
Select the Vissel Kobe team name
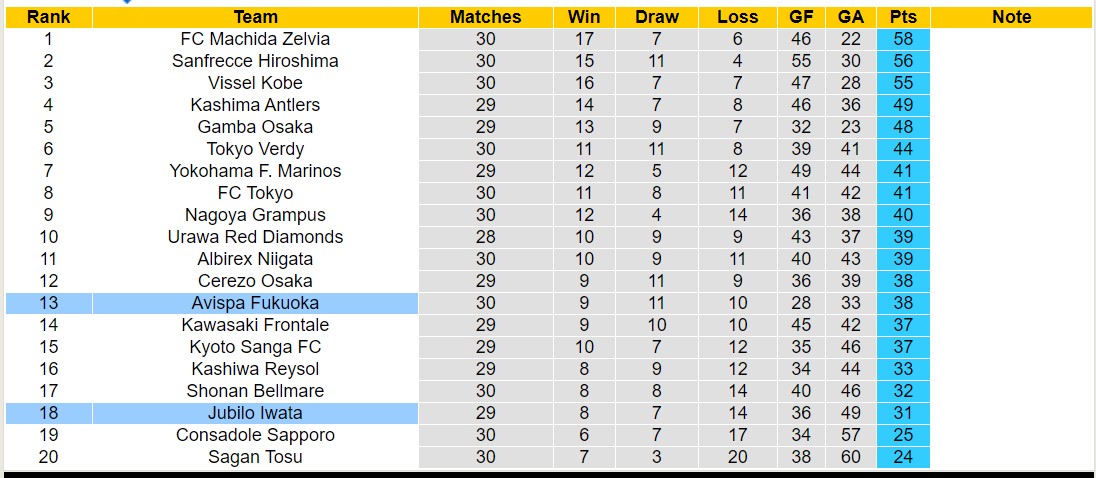[x=255, y=83]
